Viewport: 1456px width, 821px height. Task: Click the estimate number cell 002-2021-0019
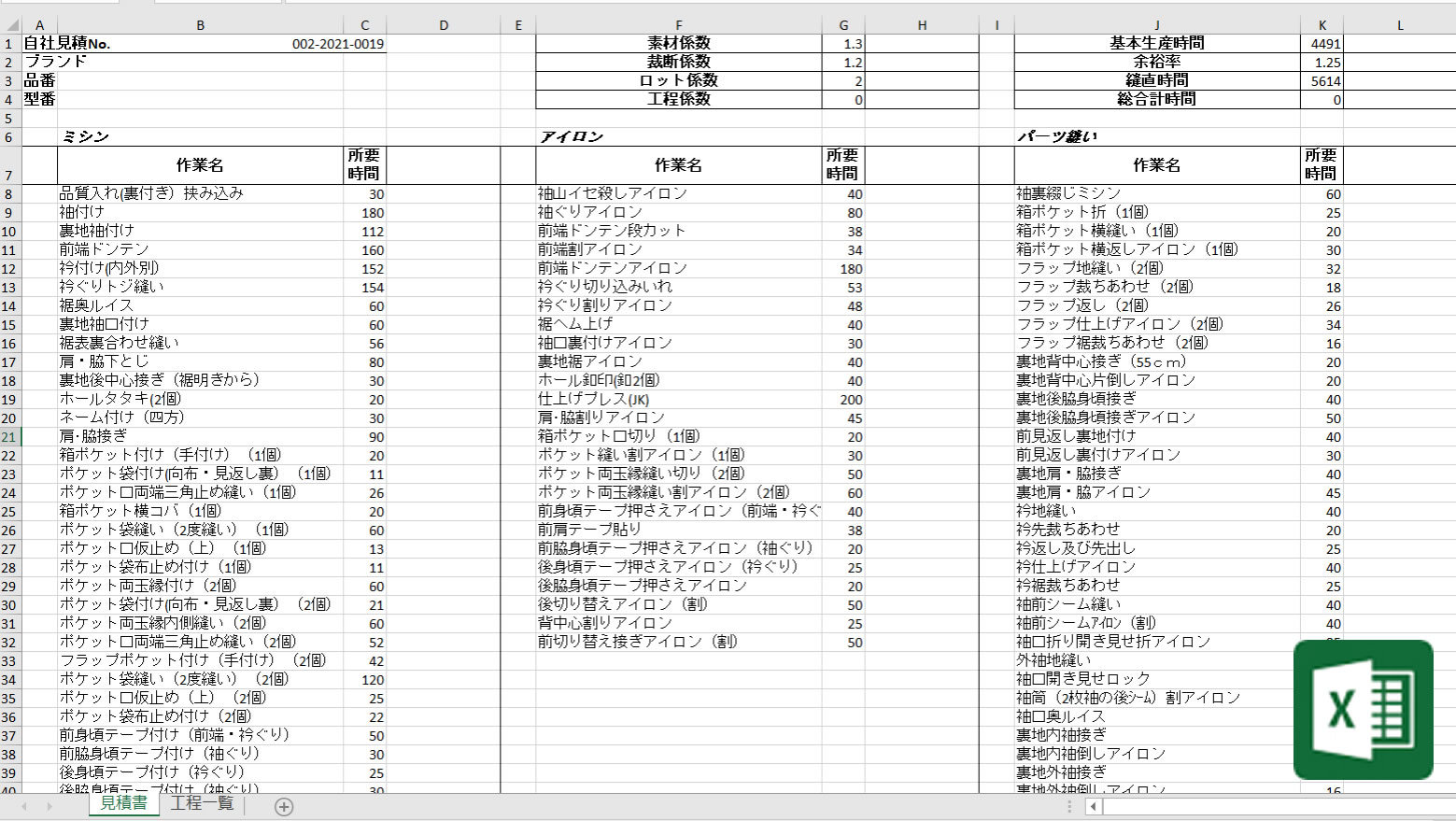coord(337,44)
